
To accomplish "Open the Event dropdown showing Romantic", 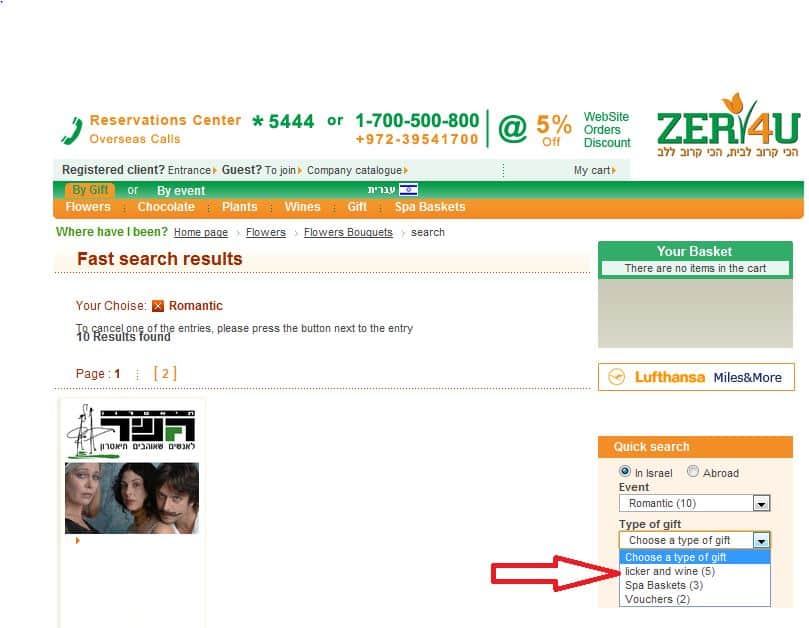I will (x=694, y=503).
